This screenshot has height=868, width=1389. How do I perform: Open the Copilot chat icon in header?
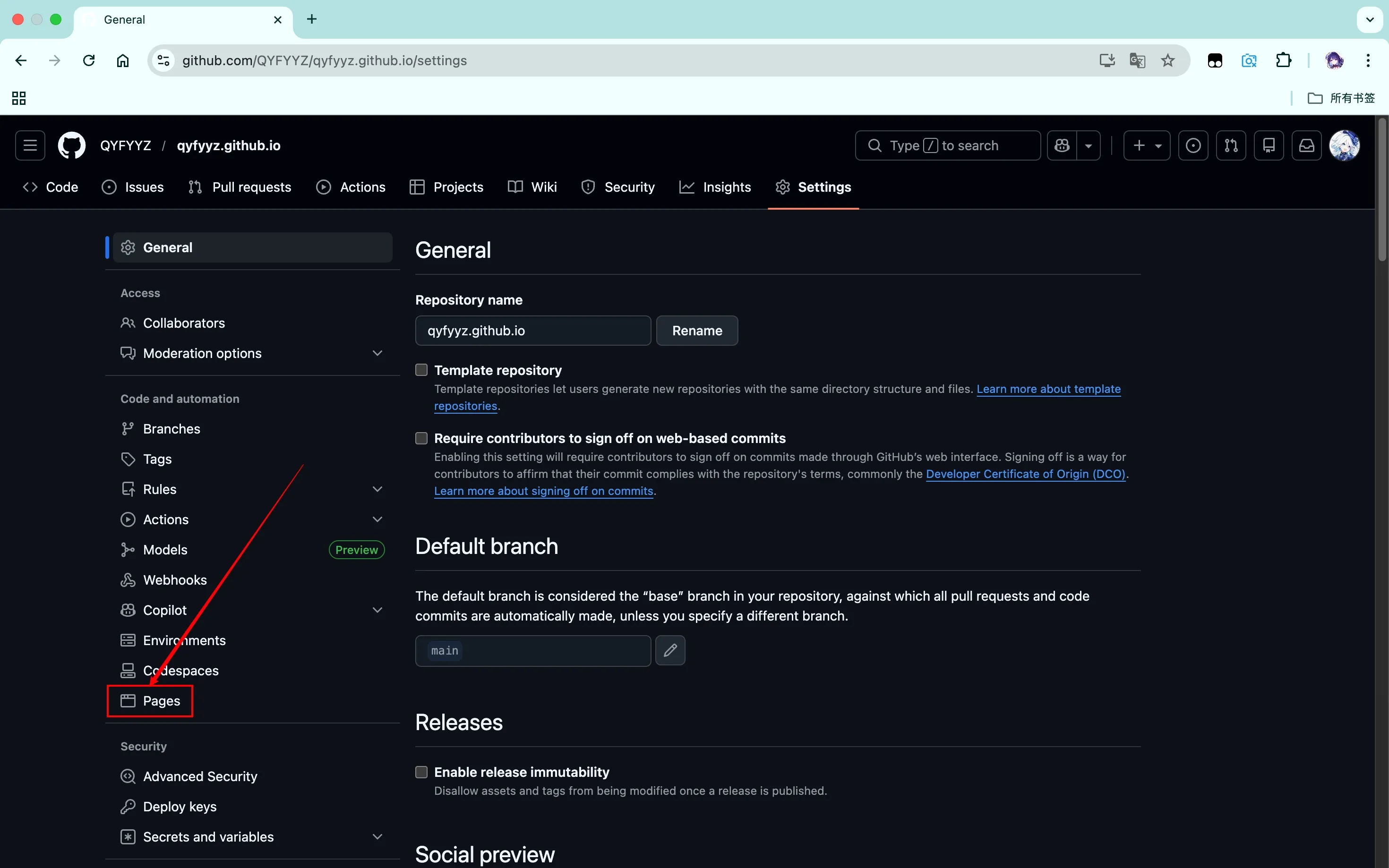pyautogui.click(x=1062, y=146)
